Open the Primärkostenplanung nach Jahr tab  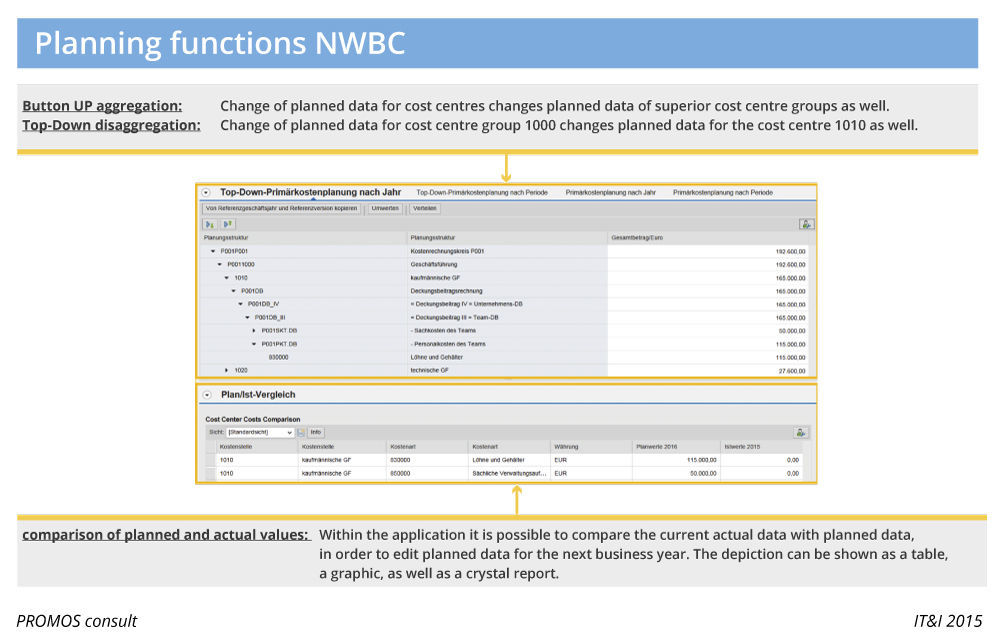click(x=610, y=192)
